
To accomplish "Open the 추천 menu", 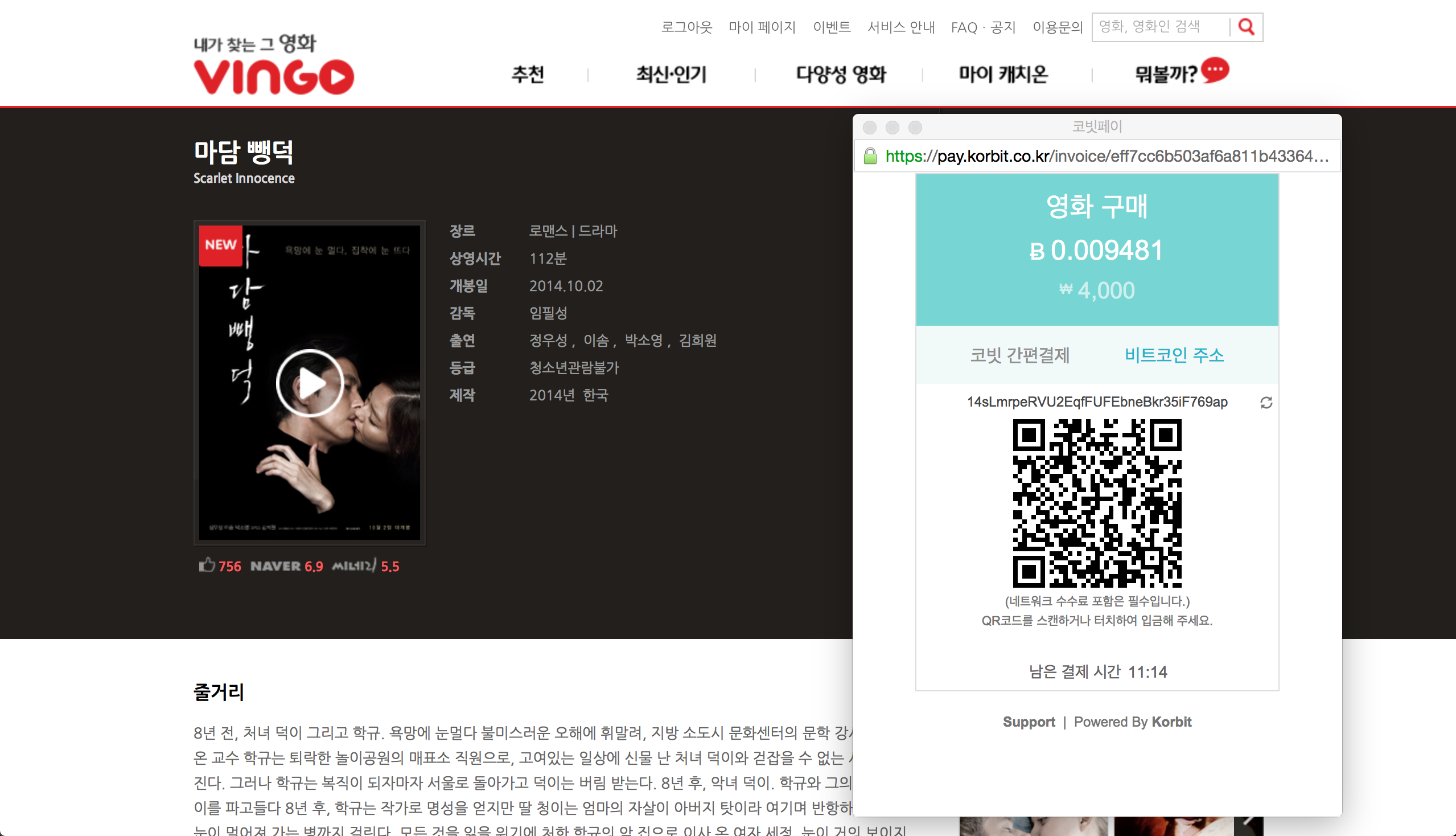I will pyautogui.click(x=529, y=74).
